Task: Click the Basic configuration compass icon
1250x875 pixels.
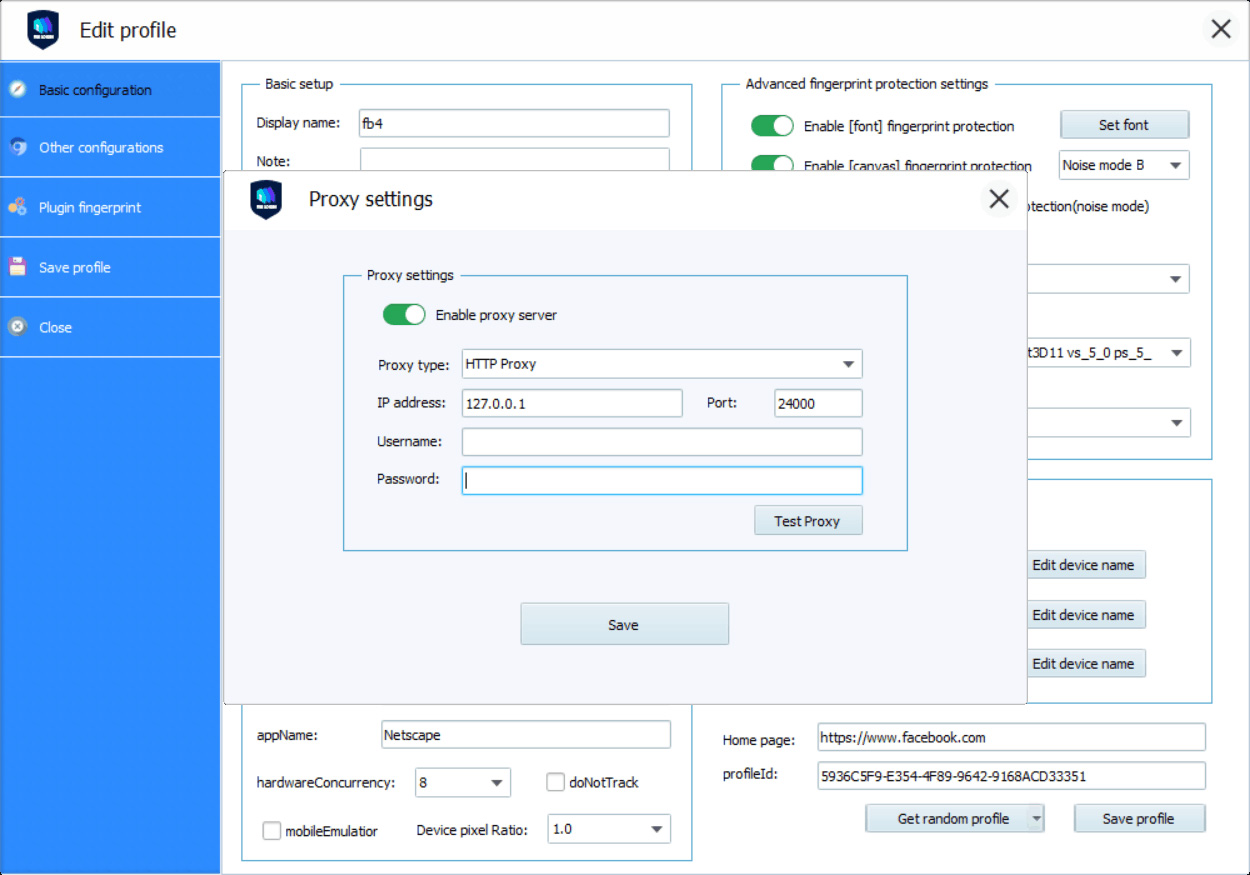Action: point(17,89)
